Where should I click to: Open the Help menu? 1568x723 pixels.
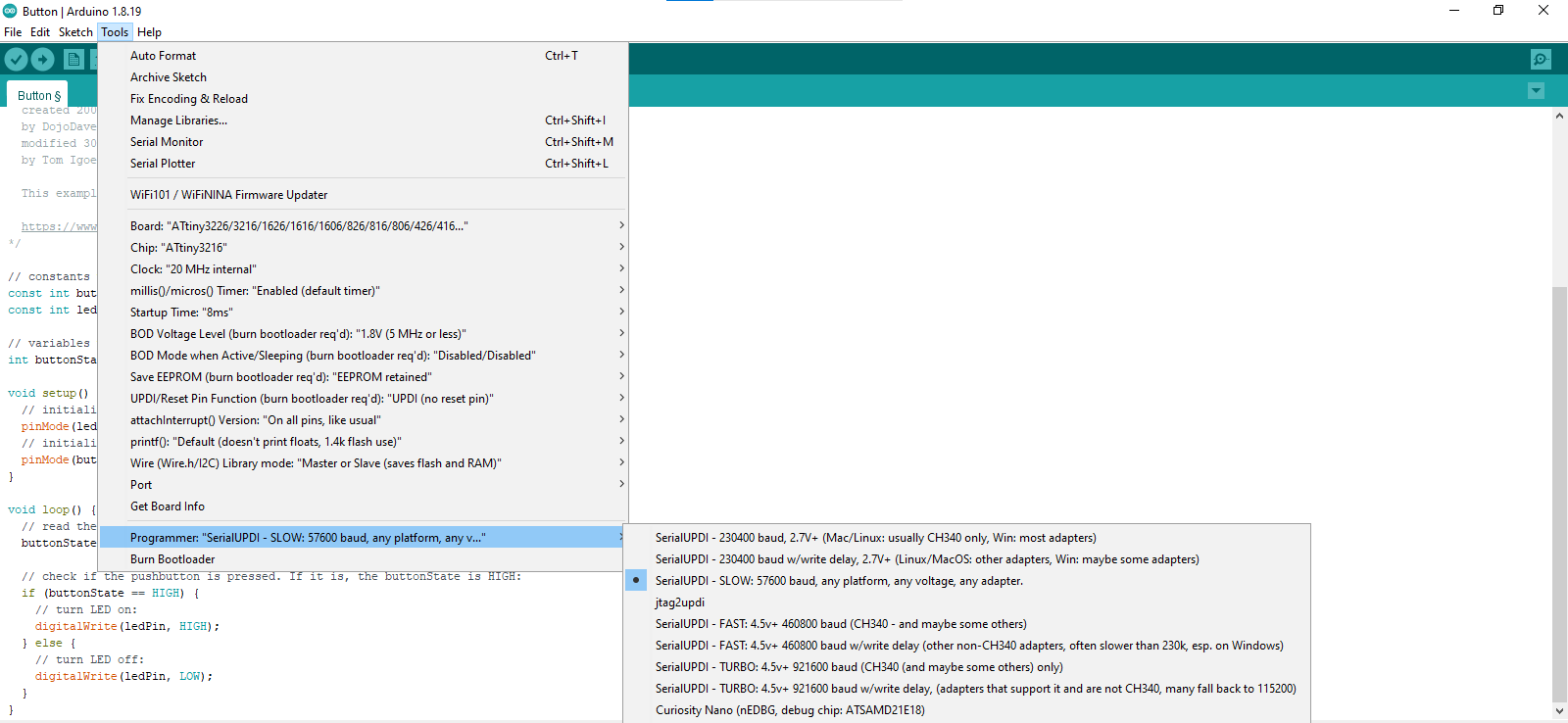pyautogui.click(x=149, y=32)
